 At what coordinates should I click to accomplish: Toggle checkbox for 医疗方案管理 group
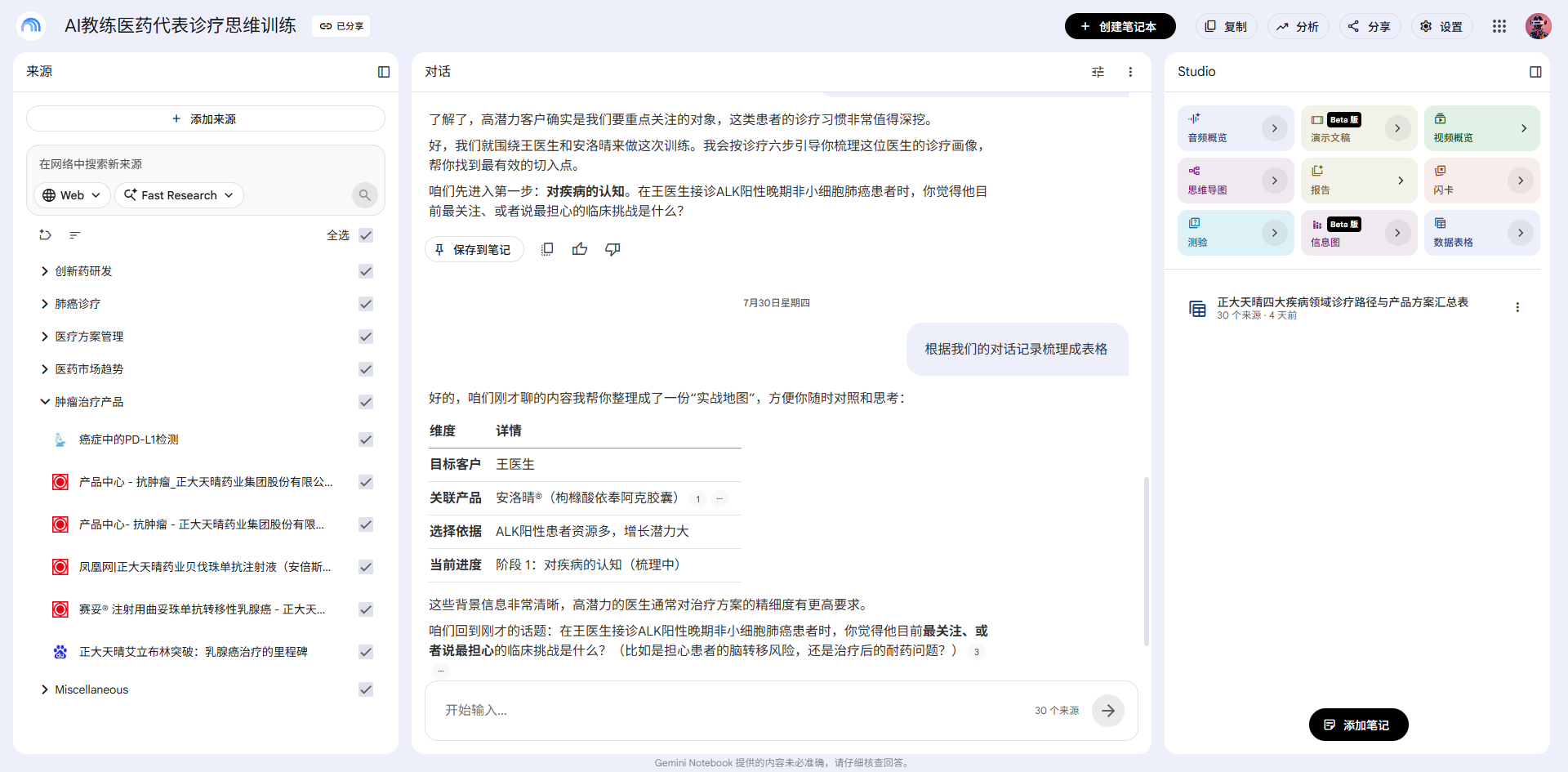[366, 337]
